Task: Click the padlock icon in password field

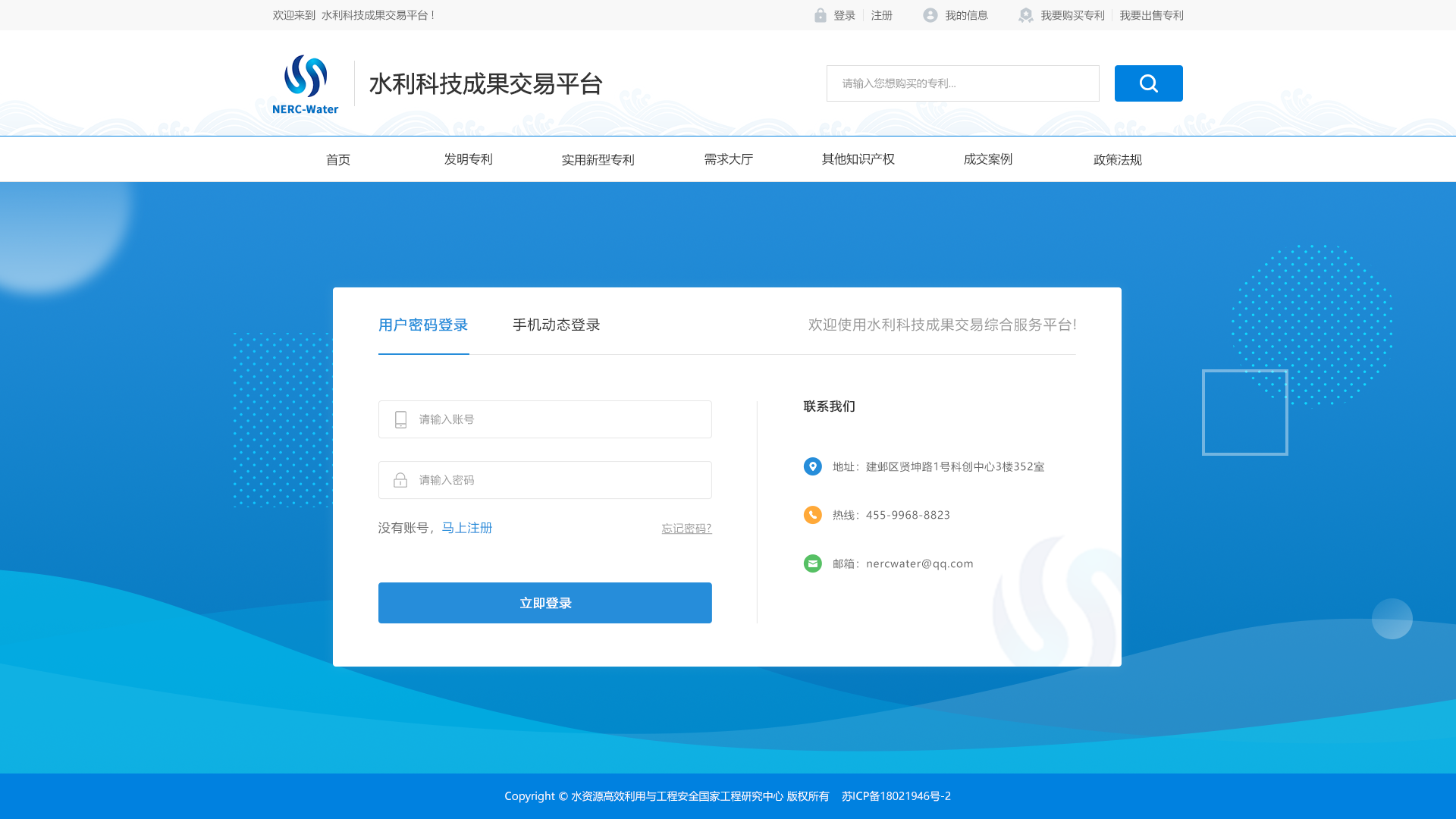Action: [400, 480]
